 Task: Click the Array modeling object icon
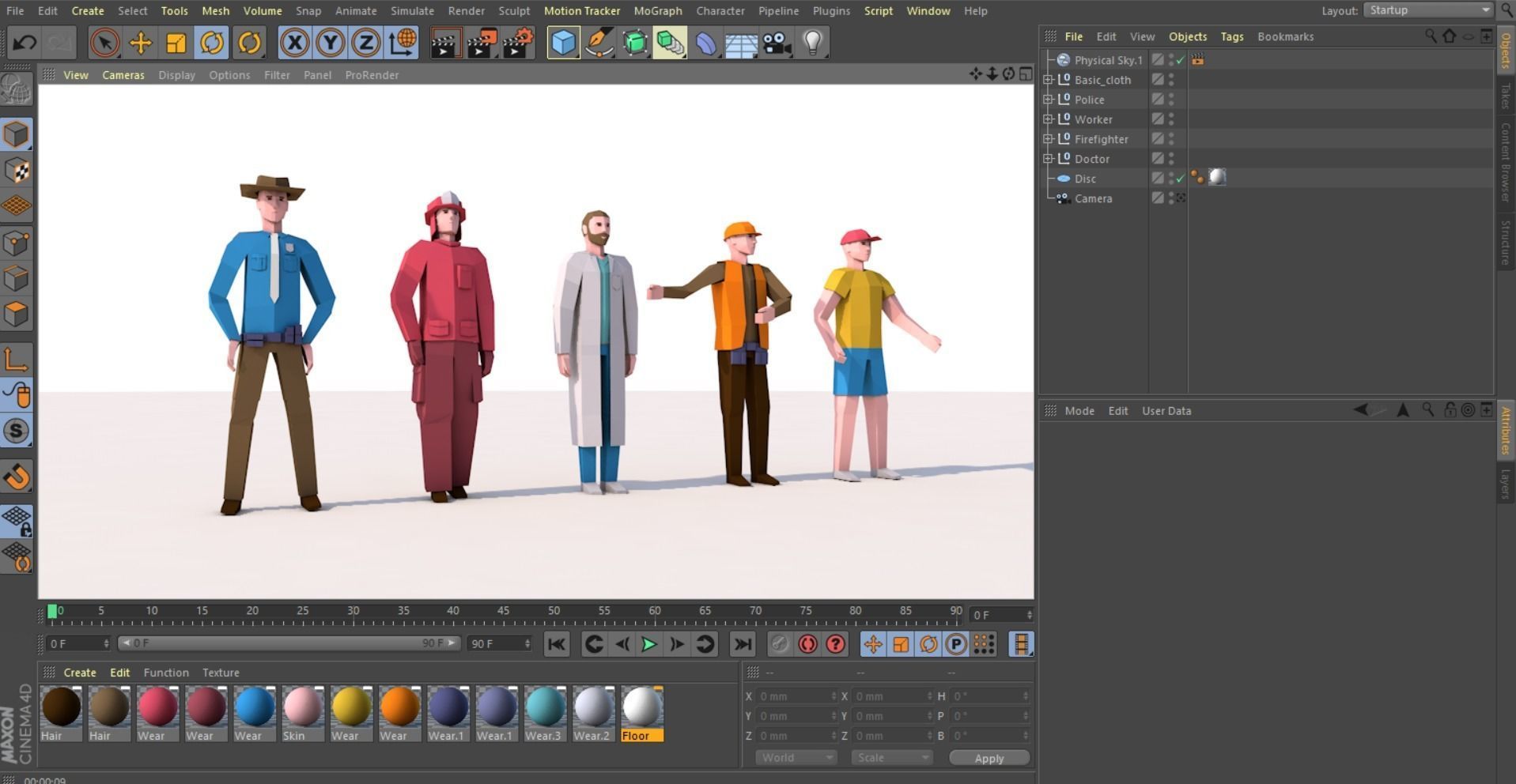click(670, 43)
